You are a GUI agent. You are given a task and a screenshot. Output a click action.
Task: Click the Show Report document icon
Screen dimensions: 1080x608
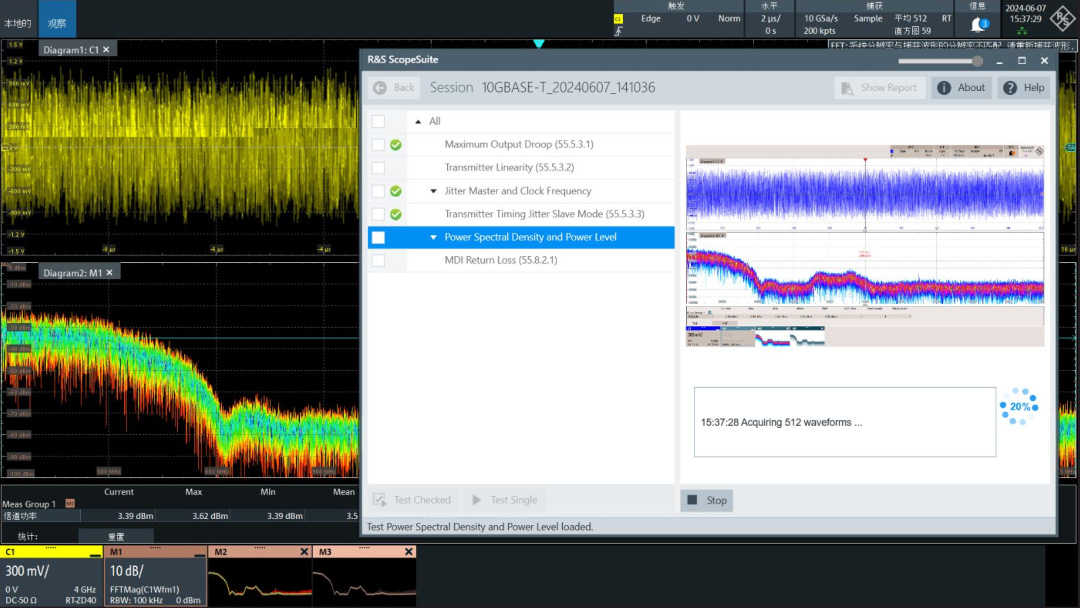(847, 88)
